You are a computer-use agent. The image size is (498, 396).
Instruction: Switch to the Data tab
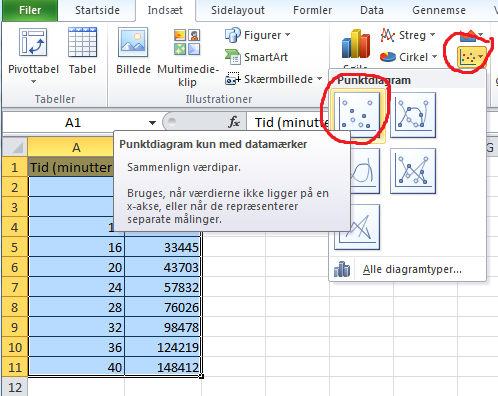pyautogui.click(x=372, y=10)
